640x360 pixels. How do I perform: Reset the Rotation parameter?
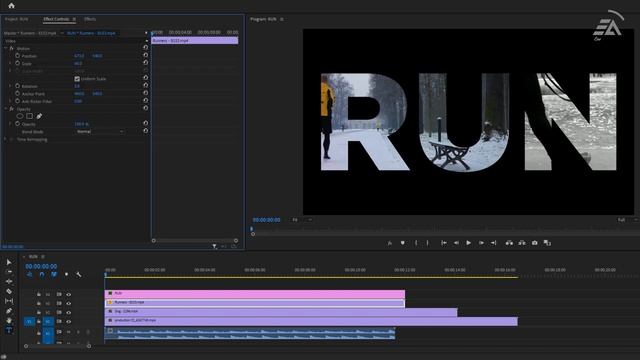point(145,86)
